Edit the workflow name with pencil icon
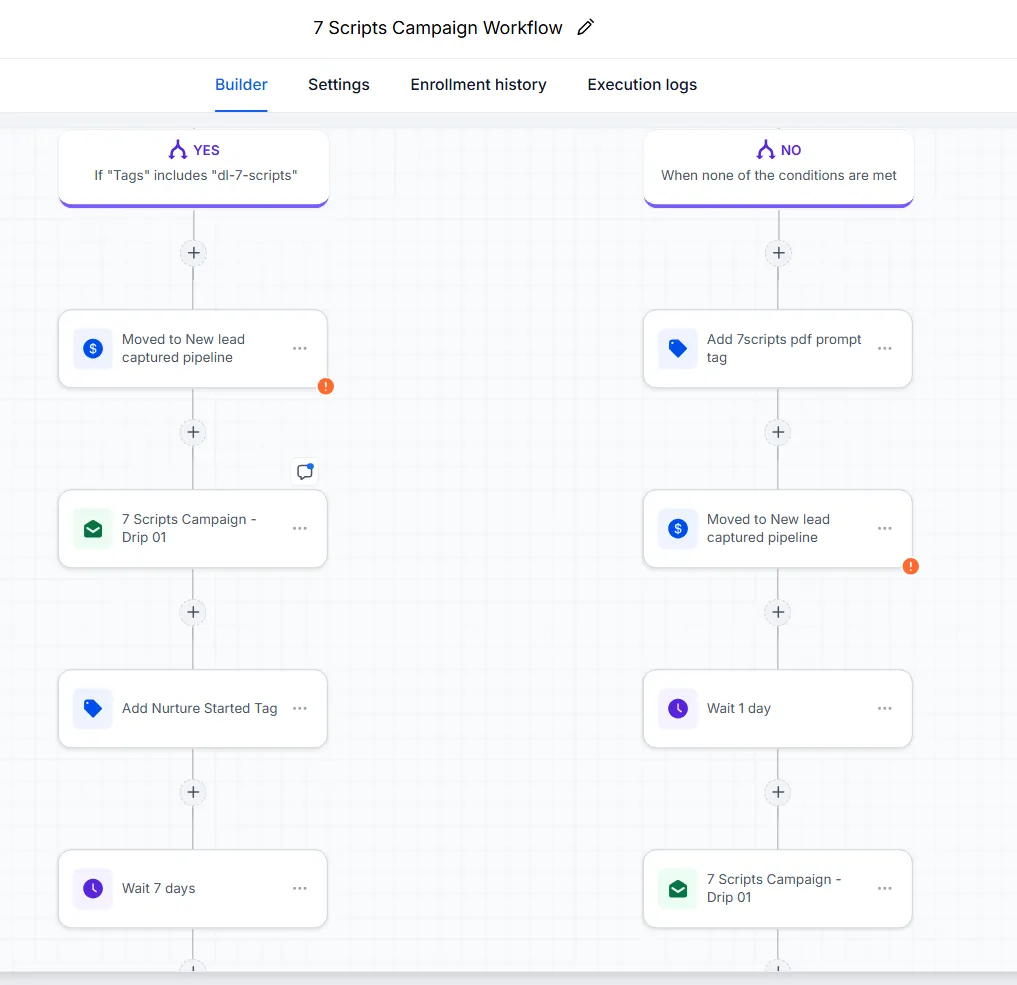This screenshot has width=1017, height=985. 585,27
